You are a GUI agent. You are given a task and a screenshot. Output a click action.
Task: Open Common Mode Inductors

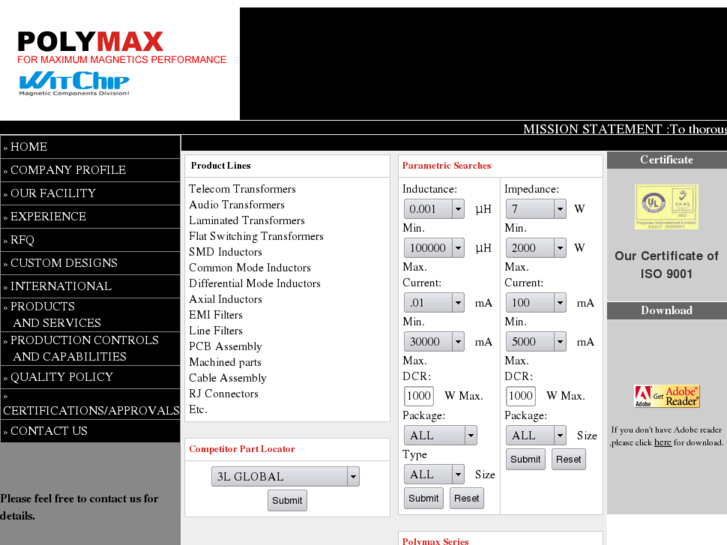[x=249, y=268]
